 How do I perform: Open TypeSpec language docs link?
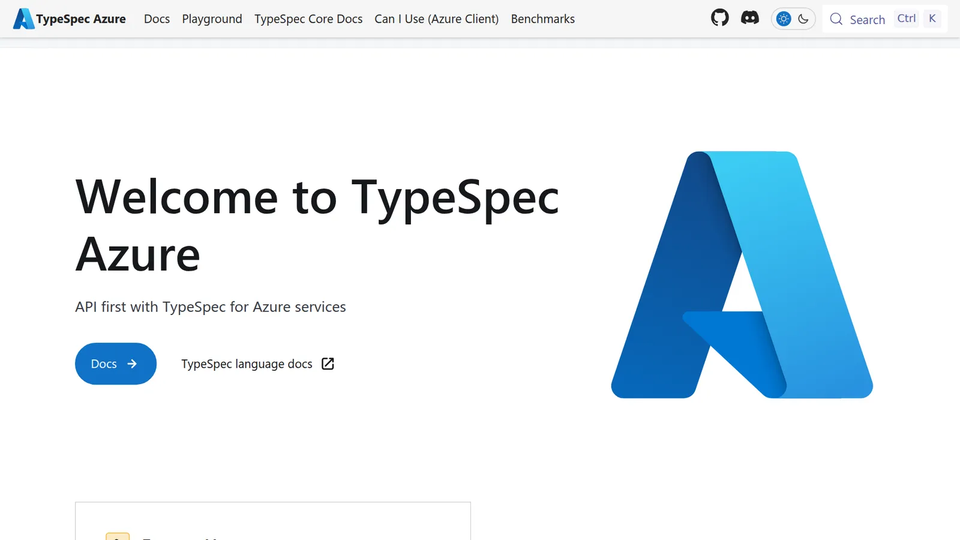(258, 364)
